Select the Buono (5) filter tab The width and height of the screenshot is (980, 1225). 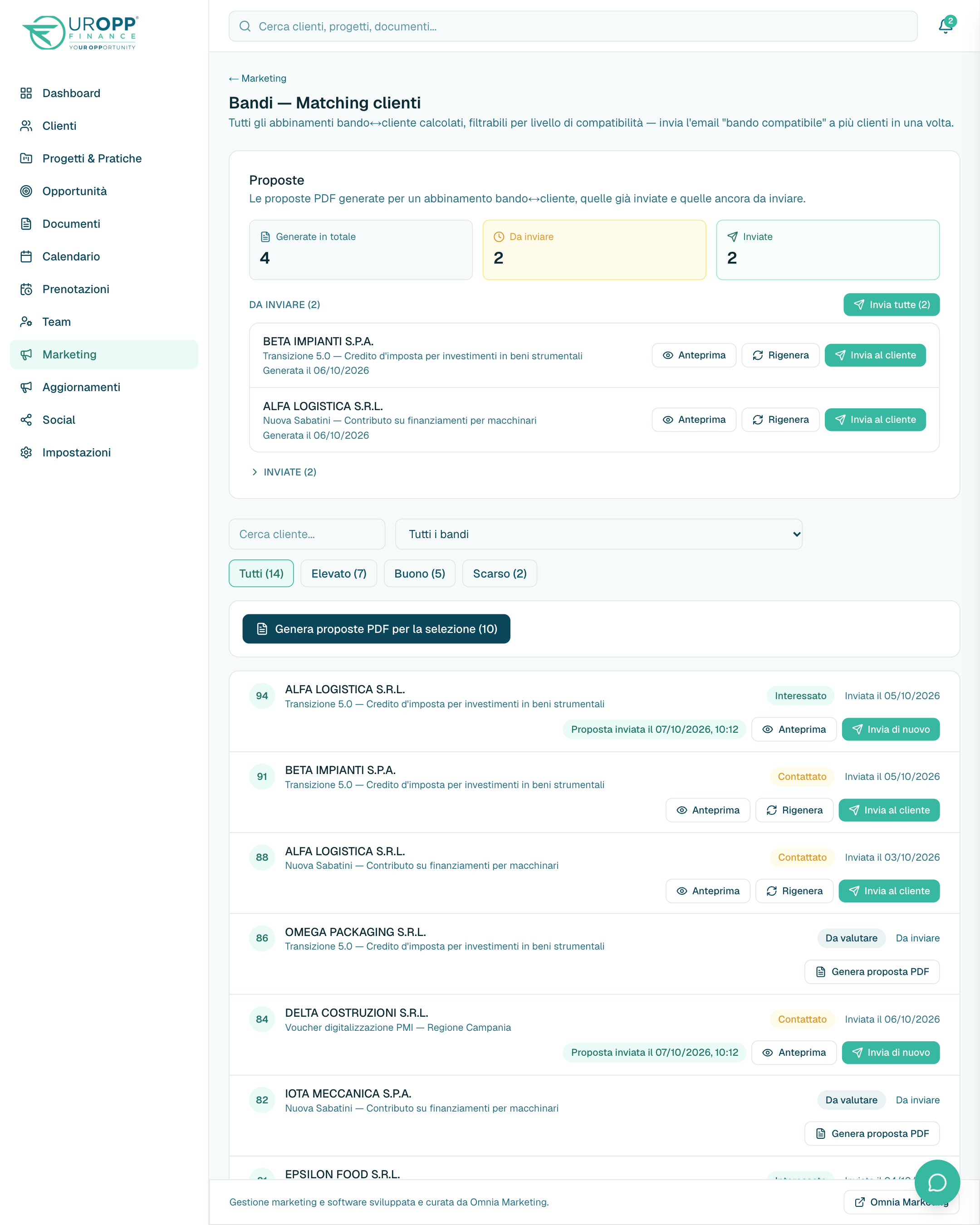[x=420, y=573]
